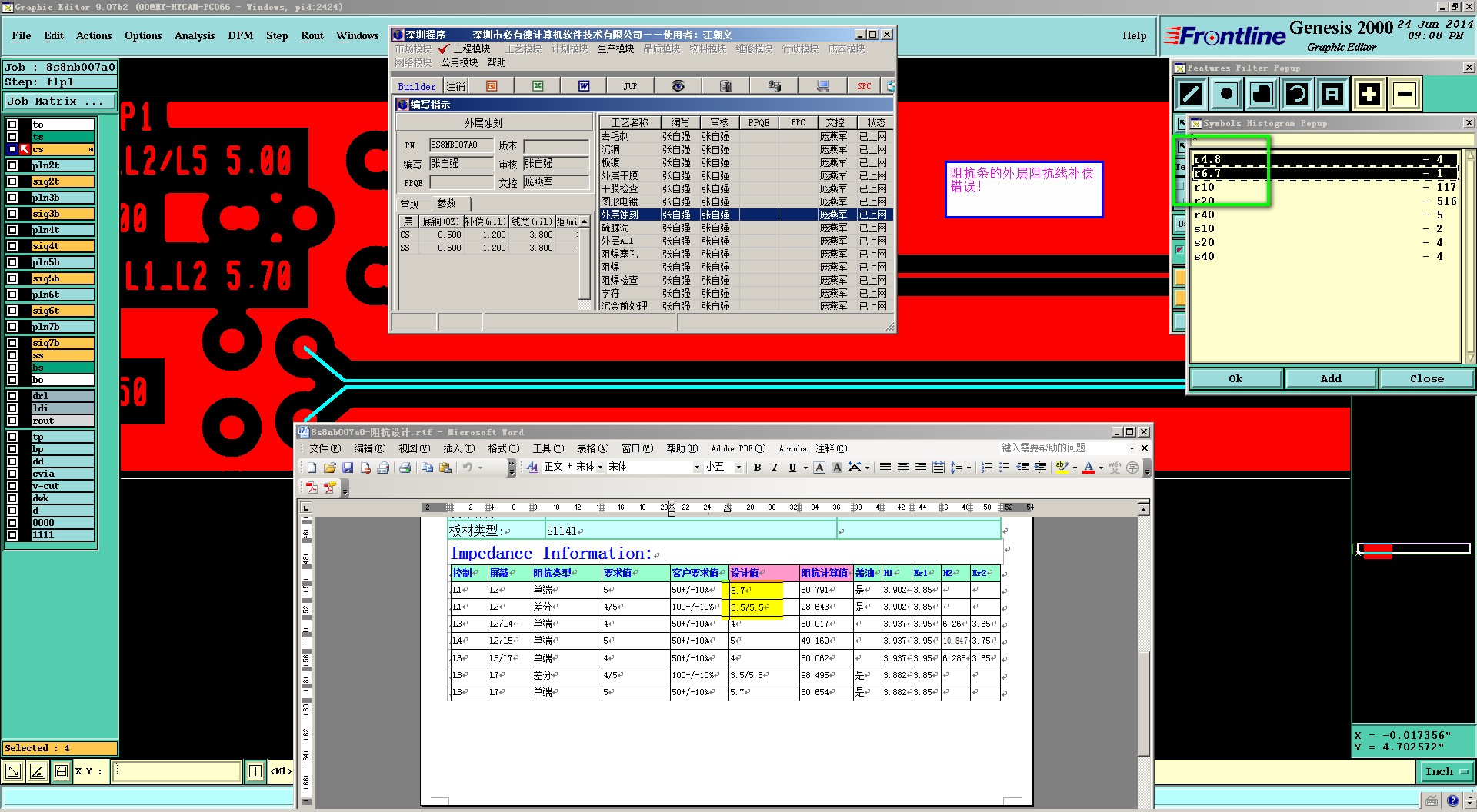
Task: Click the Italic icon in Word
Action: [x=775, y=468]
